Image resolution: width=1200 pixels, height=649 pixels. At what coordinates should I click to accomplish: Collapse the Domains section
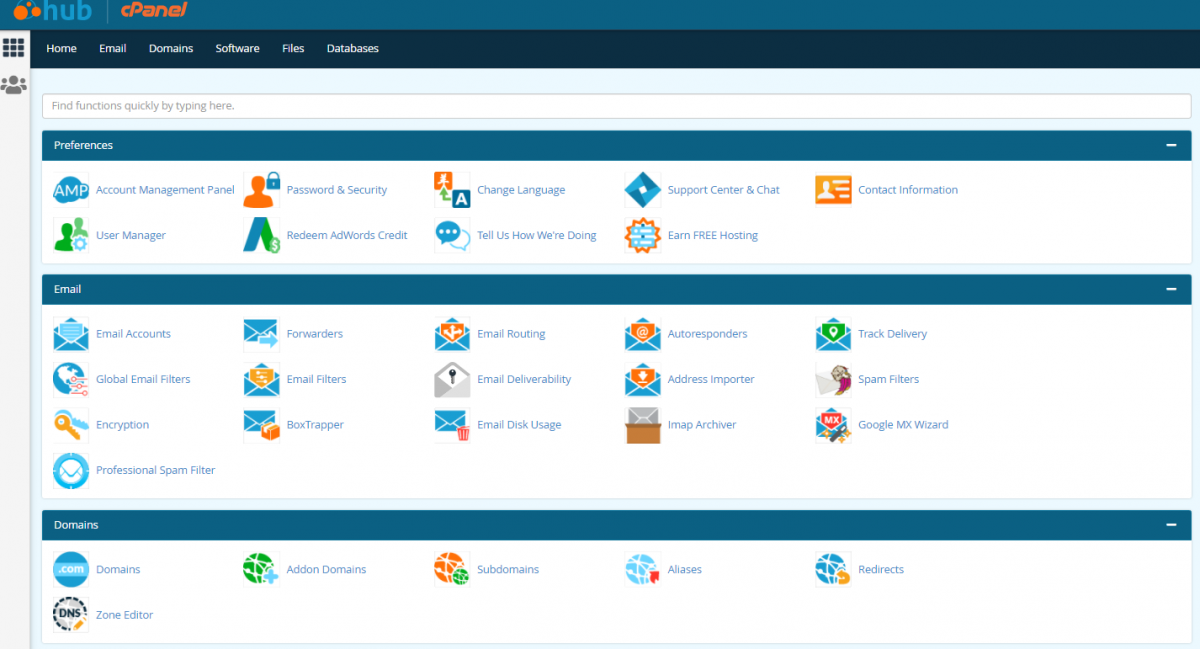[x=1171, y=524]
